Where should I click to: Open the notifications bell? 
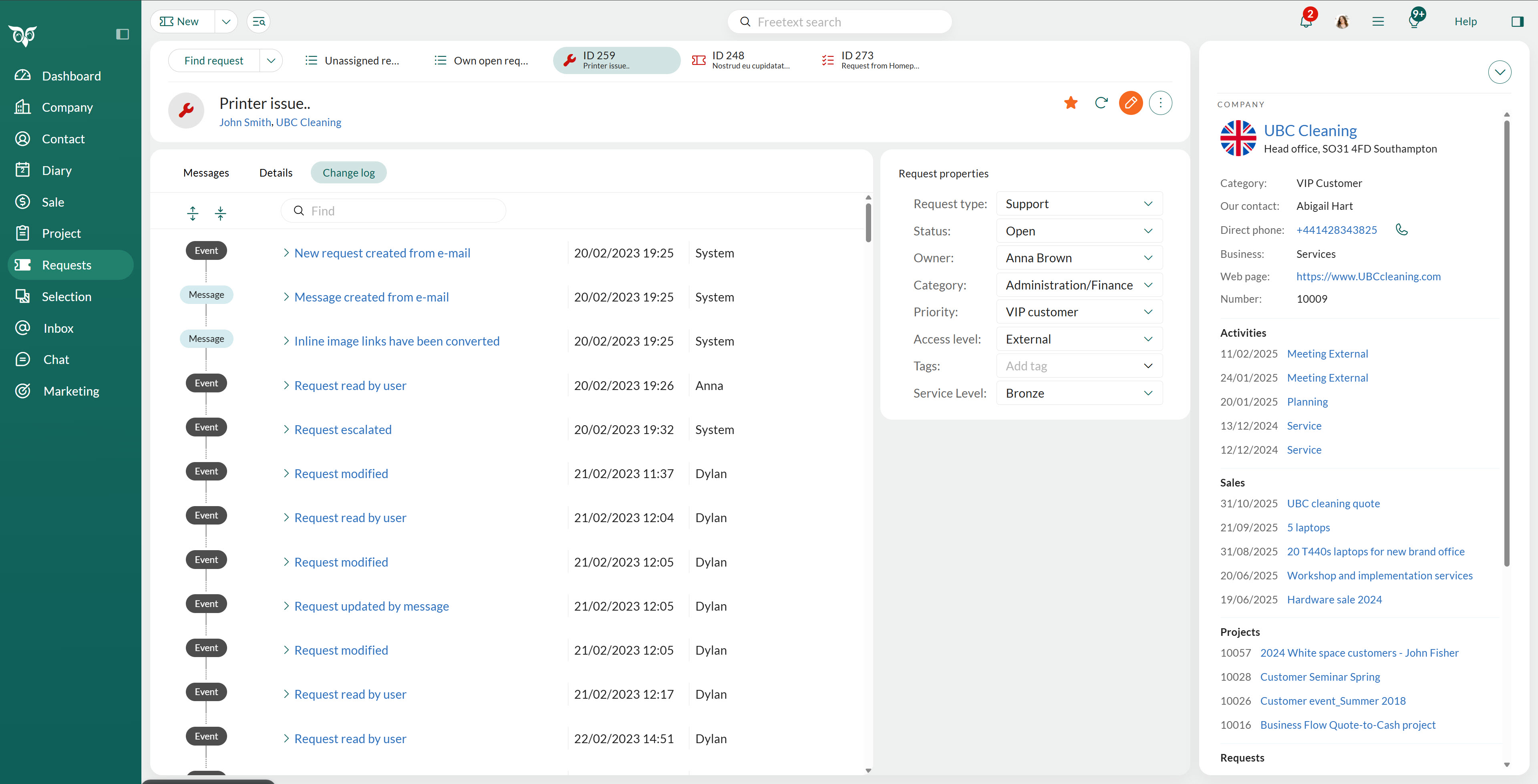(1306, 22)
